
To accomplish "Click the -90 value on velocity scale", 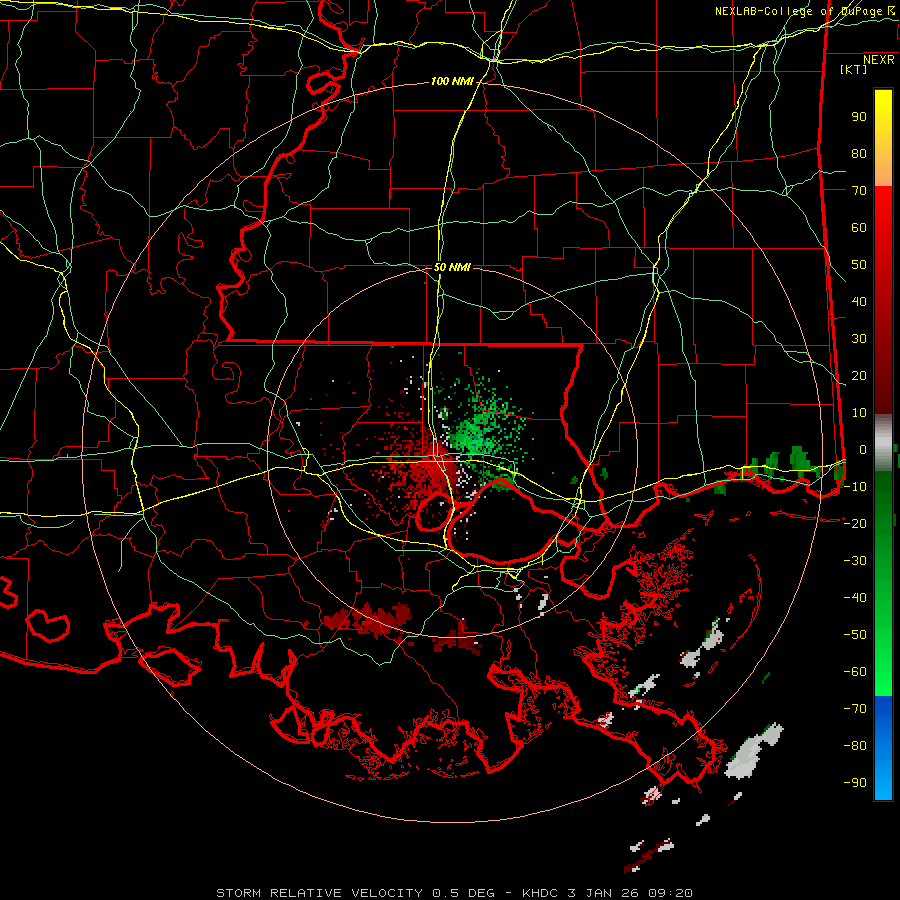I will click(x=855, y=782).
